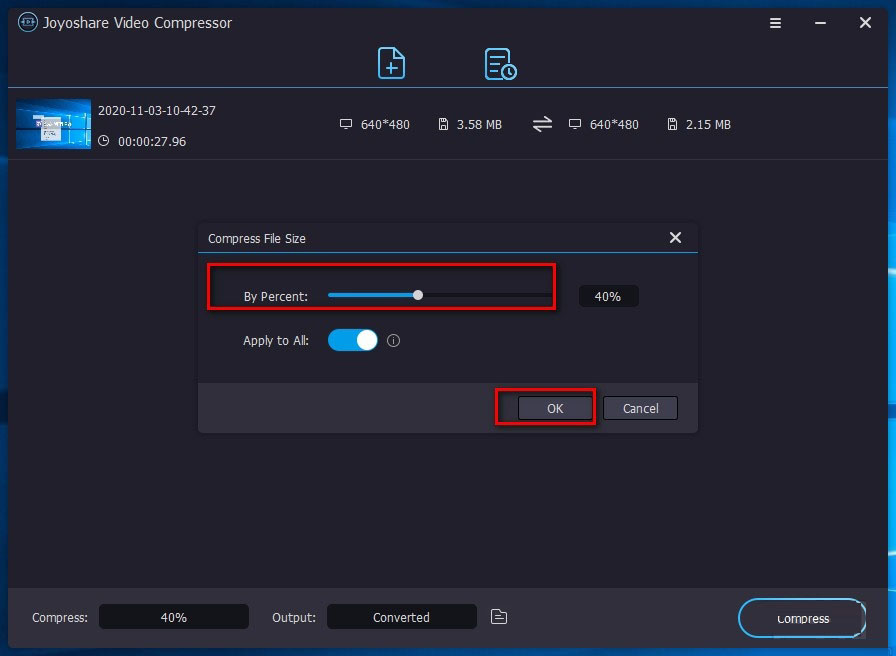Open the Joyoshare logo icon

(27, 22)
